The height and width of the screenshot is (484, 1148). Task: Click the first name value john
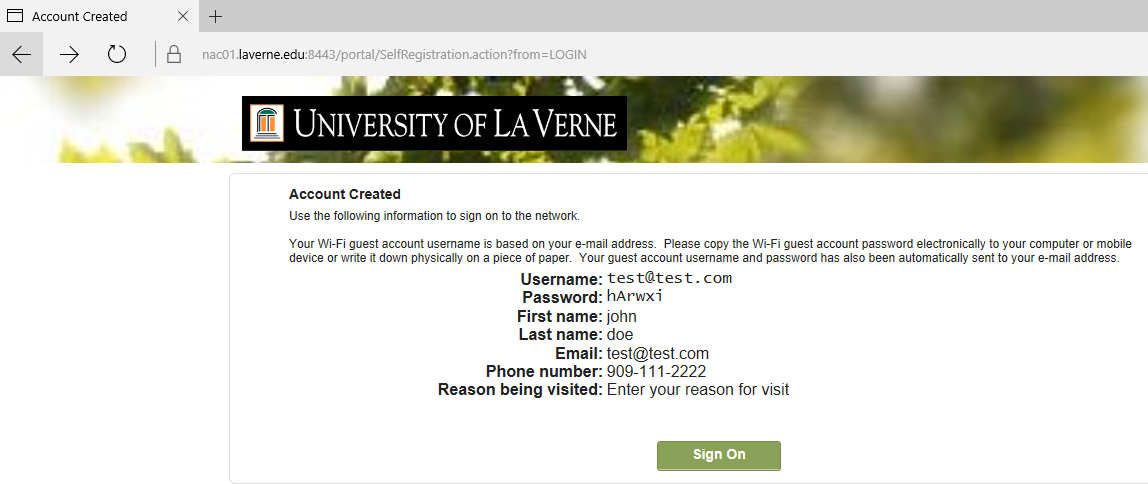[x=622, y=317]
